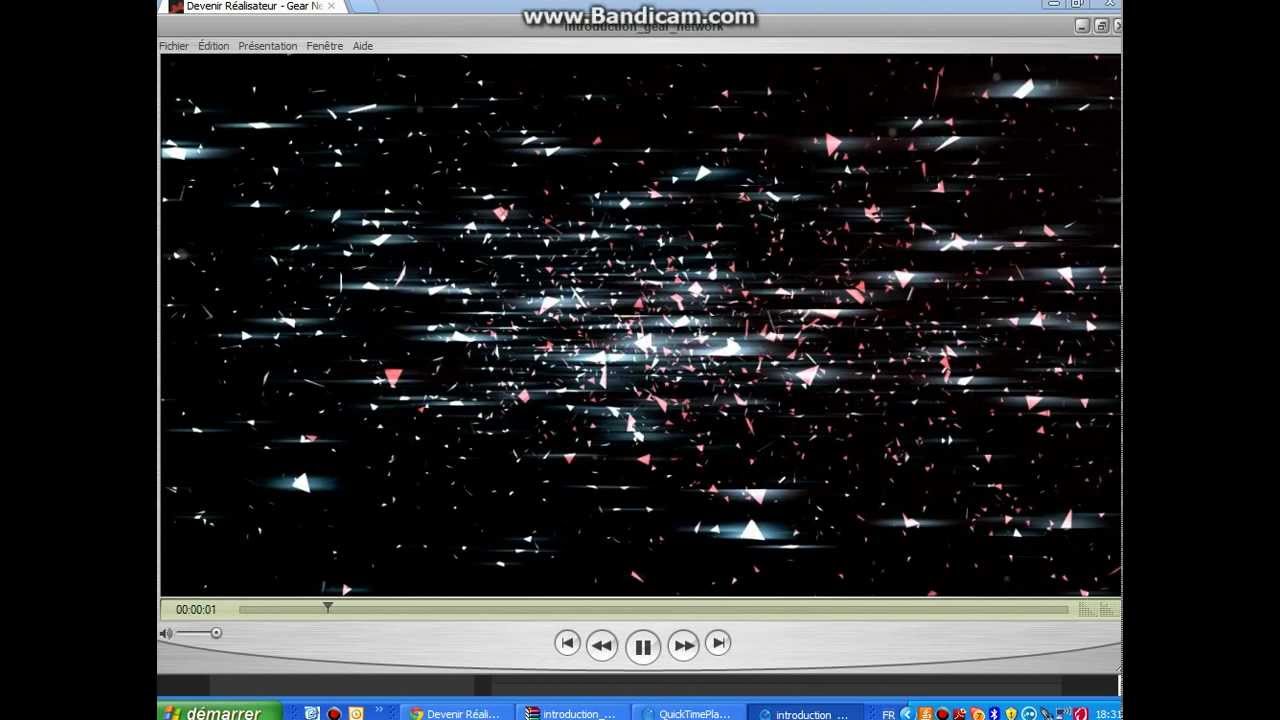Viewport: 1280px width, 720px height.
Task: Close the Devenir Réalisateur browser tab
Action: tap(331, 6)
